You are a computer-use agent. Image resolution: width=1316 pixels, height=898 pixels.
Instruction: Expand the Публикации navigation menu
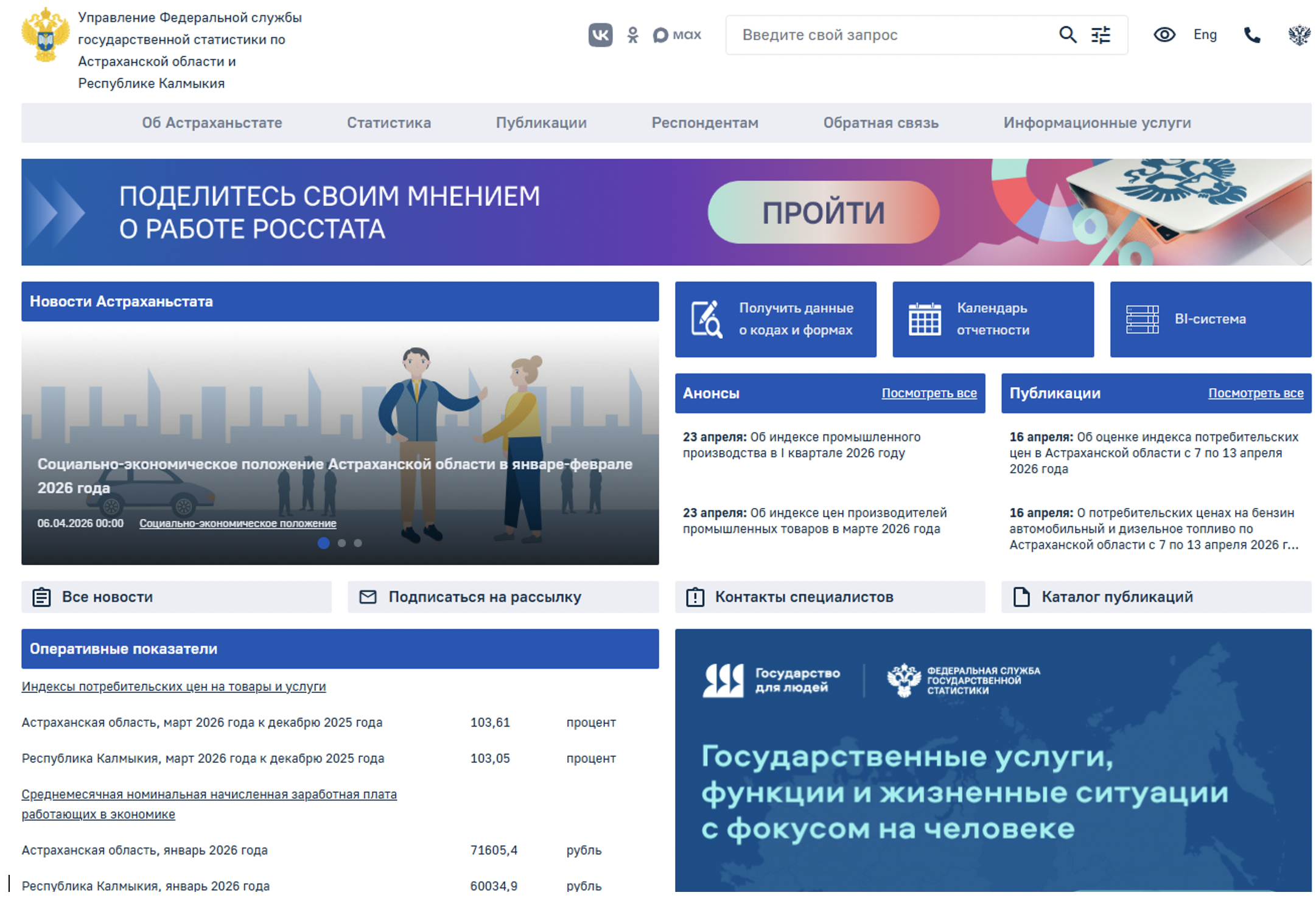[541, 123]
